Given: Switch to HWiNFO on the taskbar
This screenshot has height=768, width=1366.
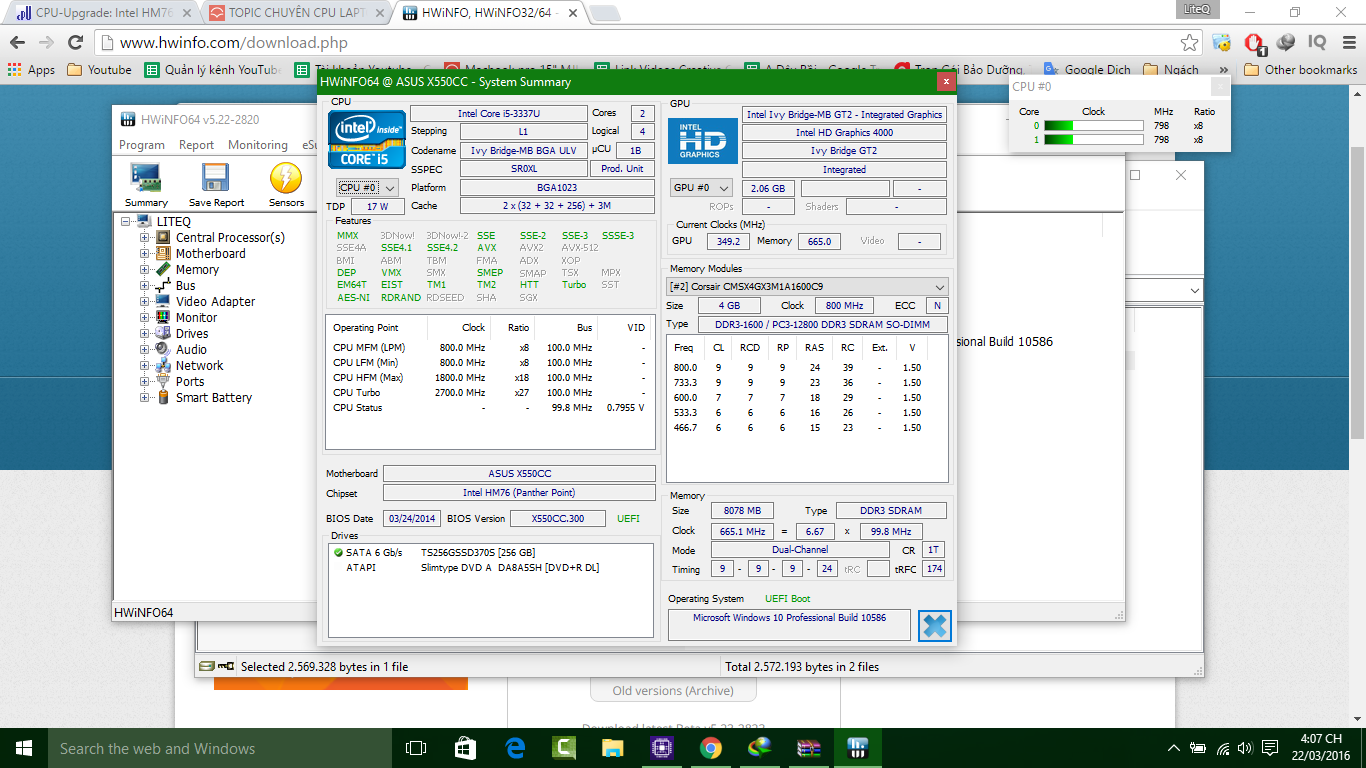Looking at the screenshot, I should (x=858, y=748).
